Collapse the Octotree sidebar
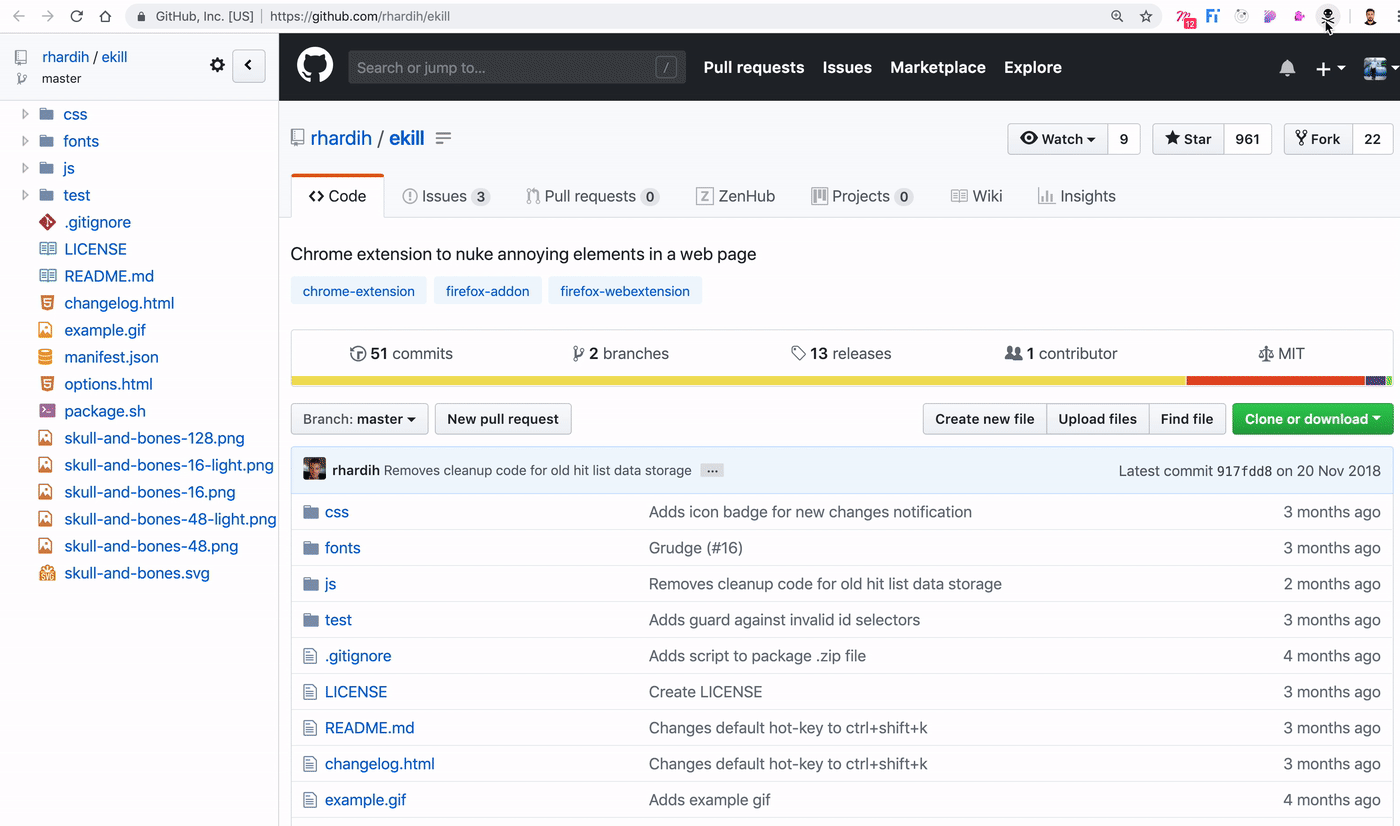Screen dimensions: 1400x826 click(x=249, y=65)
